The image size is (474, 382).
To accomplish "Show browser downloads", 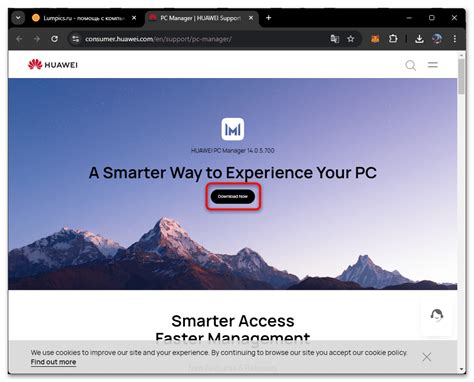I will 419,39.
